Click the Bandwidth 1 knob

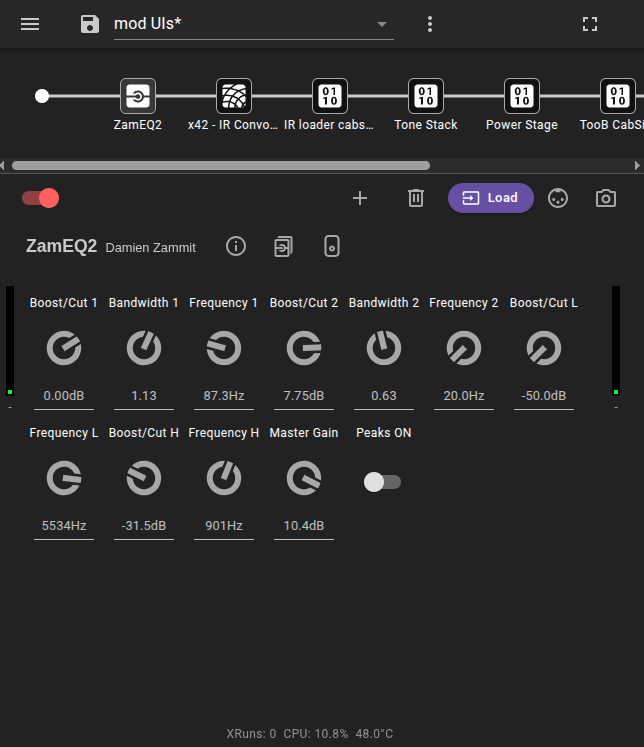tap(144, 348)
